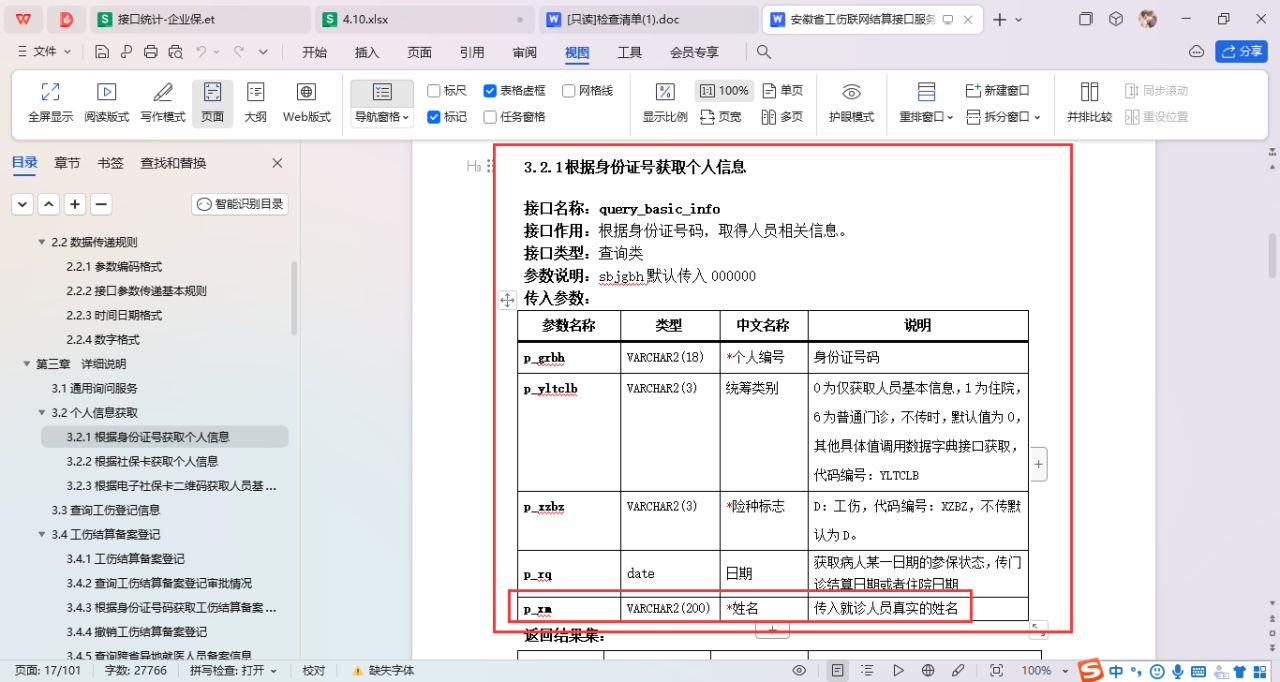Enable the Ruler checkbox
This screenshot has width=1280, height=682.
[434, 91]
